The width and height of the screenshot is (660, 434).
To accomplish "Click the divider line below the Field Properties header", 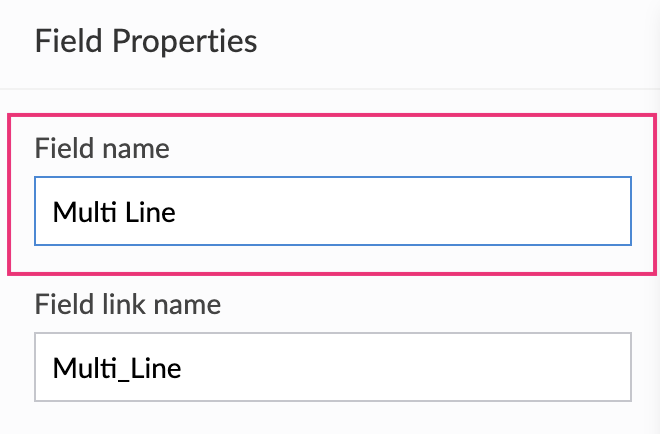I will [330, 89].
